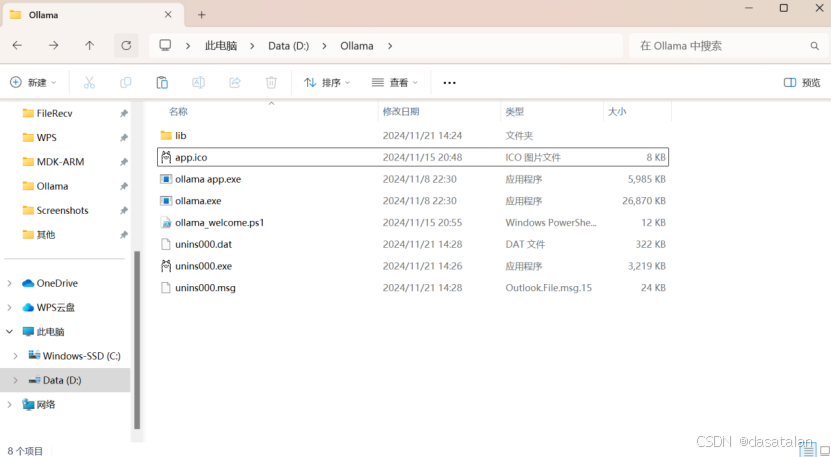Select the Ollama window tab
The image size is (831, 457).
coord(93,15)
